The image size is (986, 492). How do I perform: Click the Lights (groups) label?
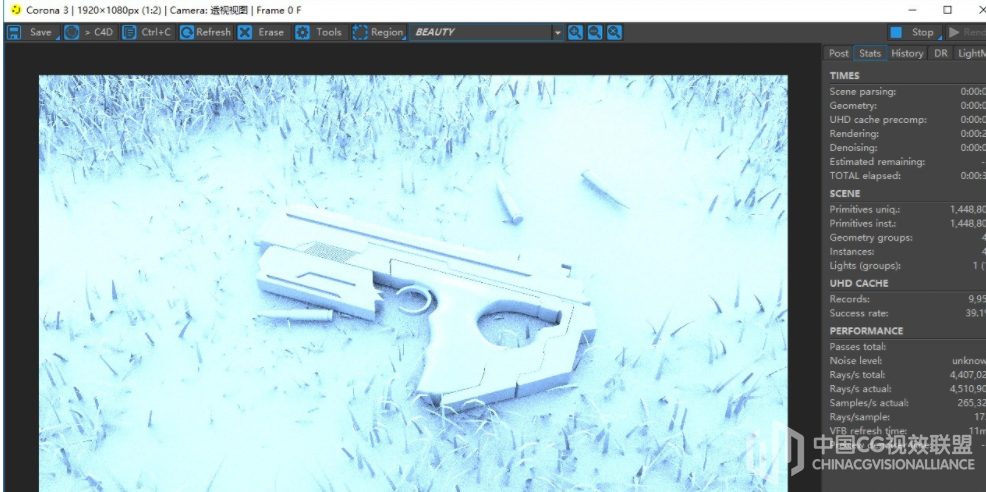(865, 266)
